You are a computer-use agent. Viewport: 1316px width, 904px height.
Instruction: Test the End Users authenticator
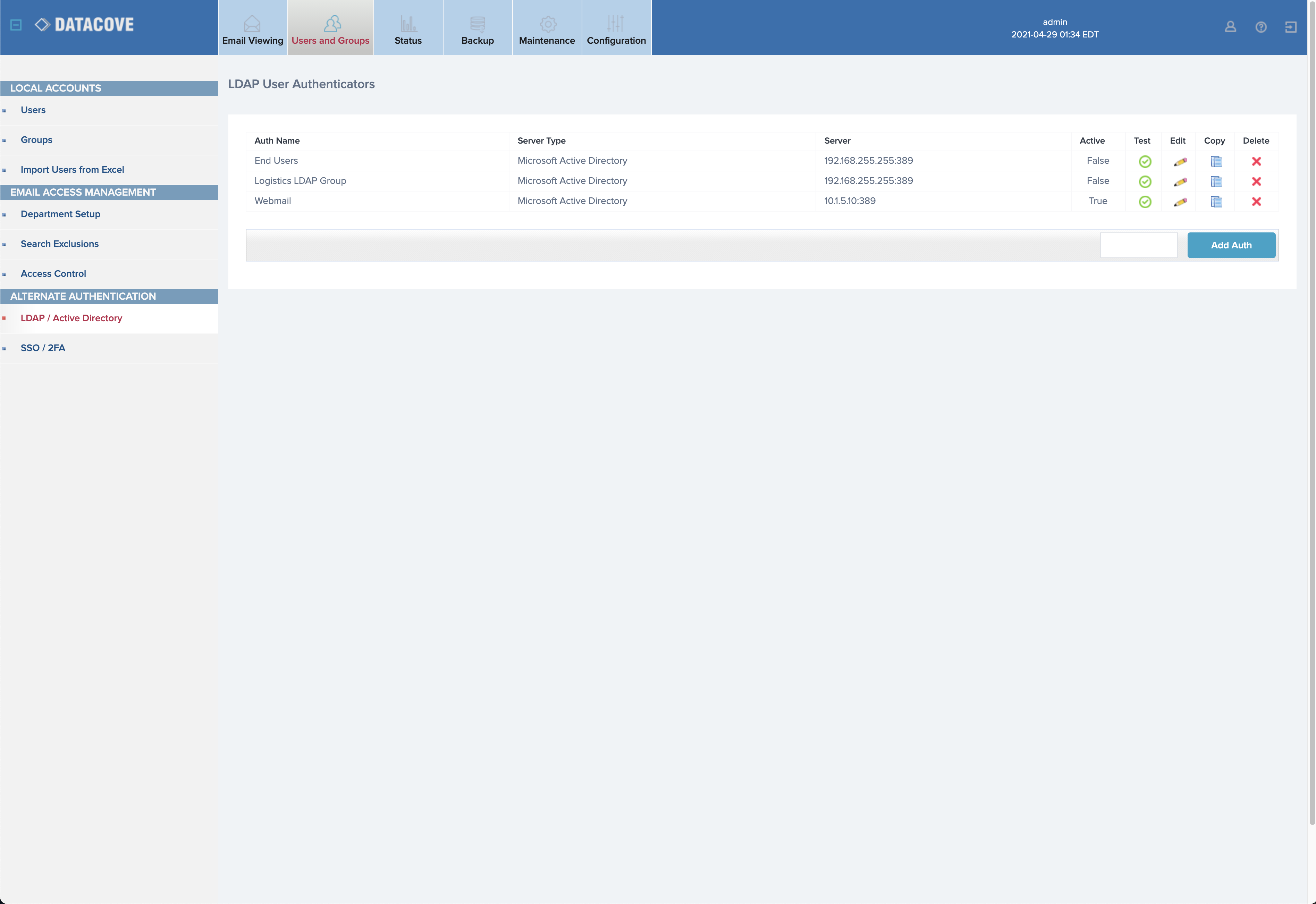[1144, 161]
